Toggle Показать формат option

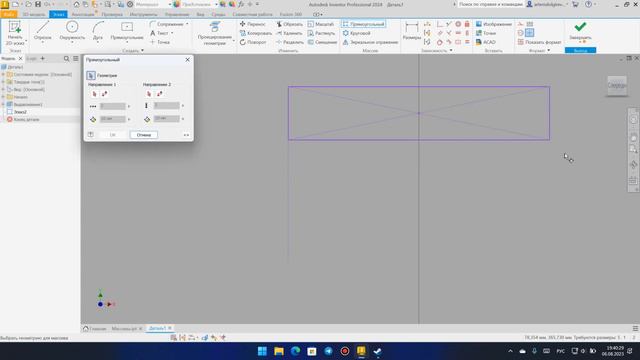click(x=540, y=42)
